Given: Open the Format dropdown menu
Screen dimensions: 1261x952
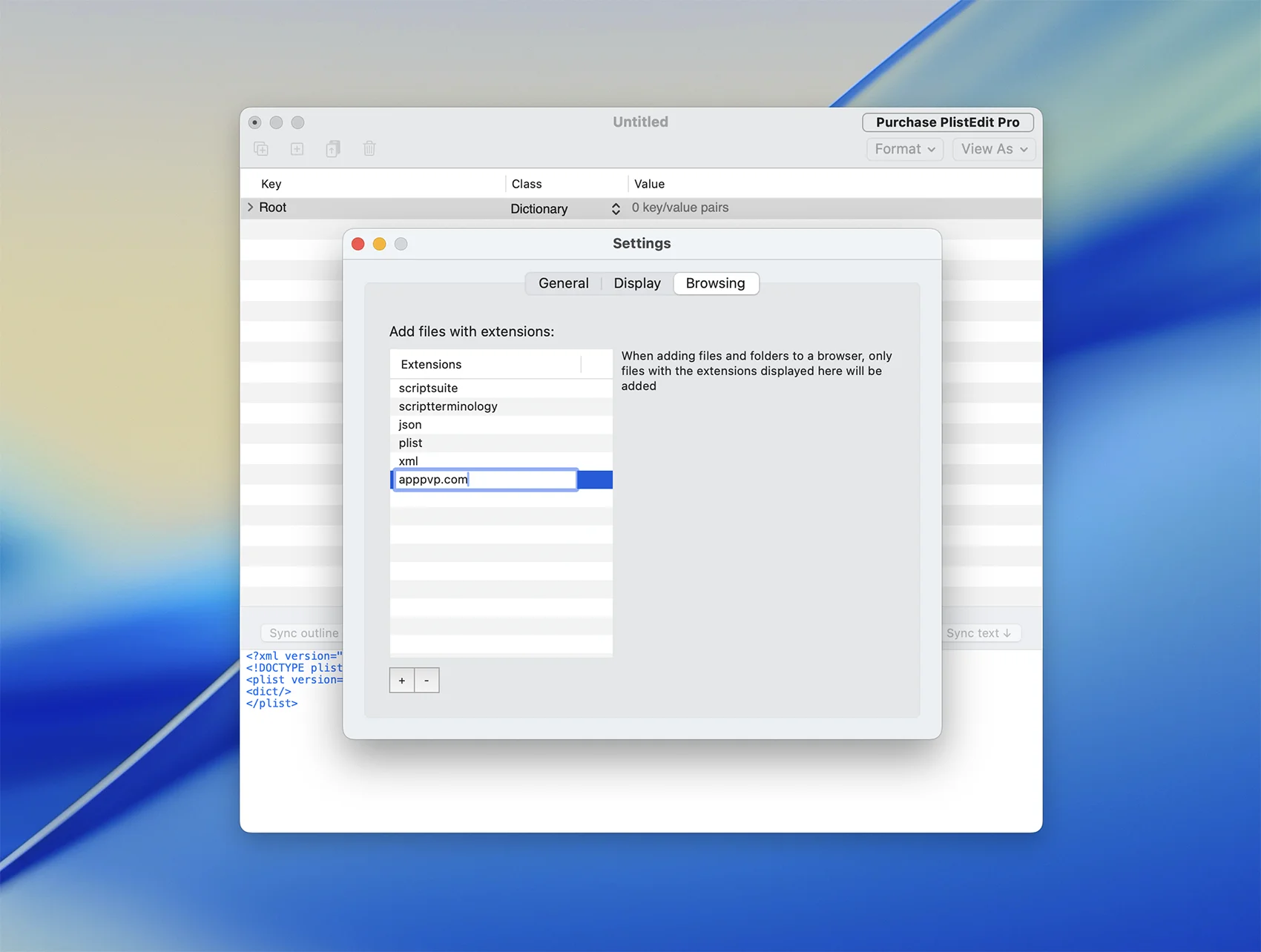Looking at the screenshot, I should pos(904,149).
